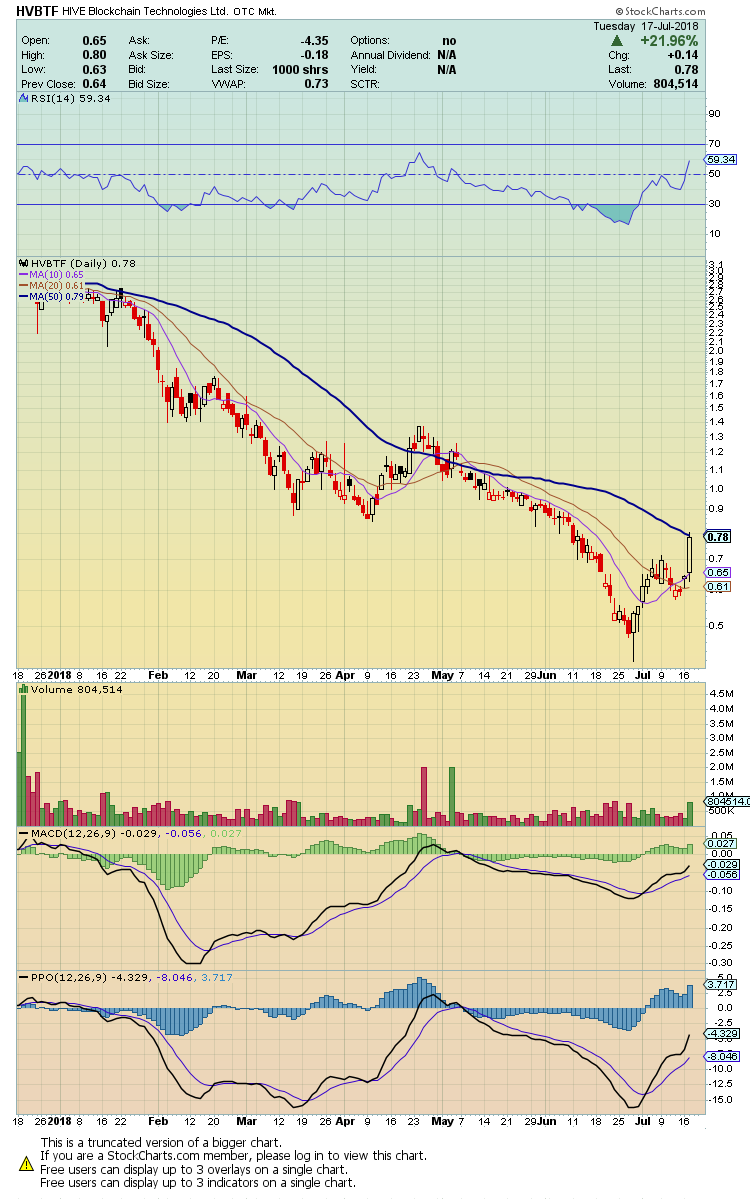This screenshot has height=1200, width=750.
Task: Click the 'MA(20) 0.61' legend entry
Action: (55, 285)
